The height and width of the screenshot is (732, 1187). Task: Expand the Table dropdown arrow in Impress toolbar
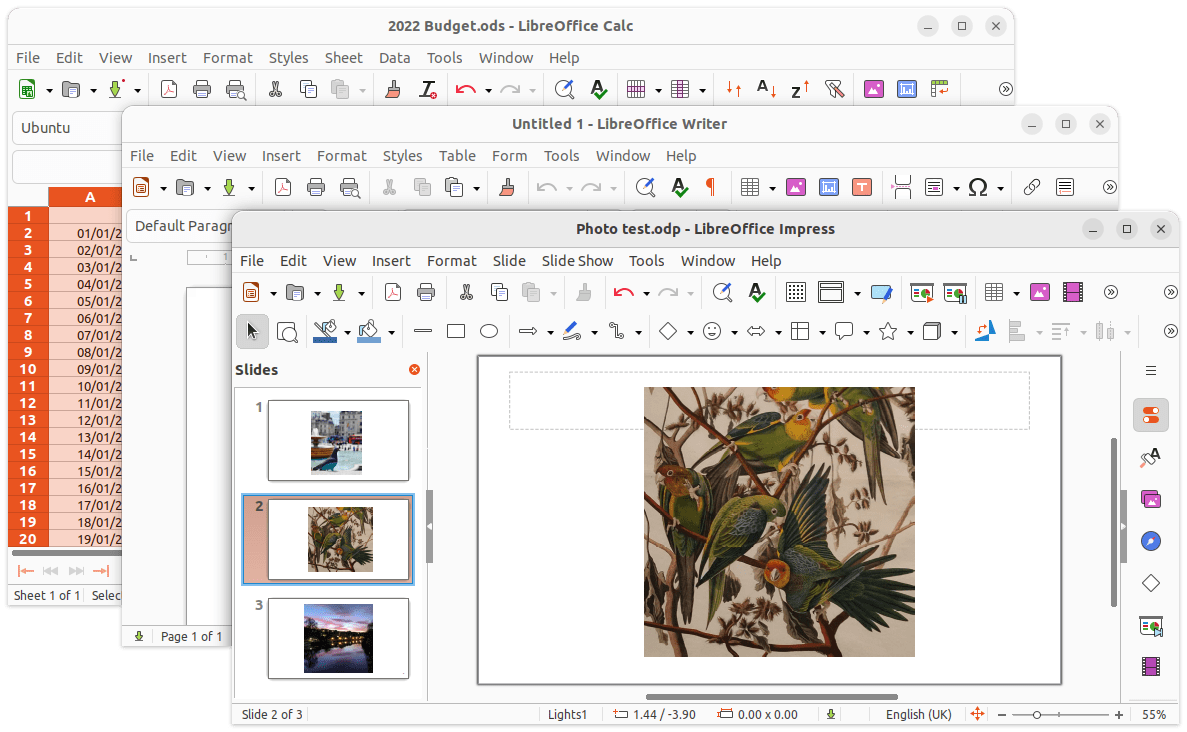coord(1016,294)
